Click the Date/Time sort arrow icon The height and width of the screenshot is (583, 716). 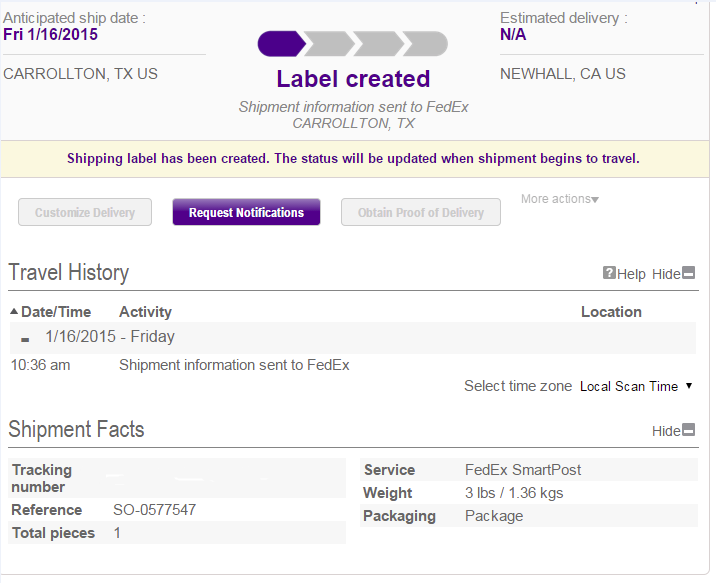tap(14, 312)
